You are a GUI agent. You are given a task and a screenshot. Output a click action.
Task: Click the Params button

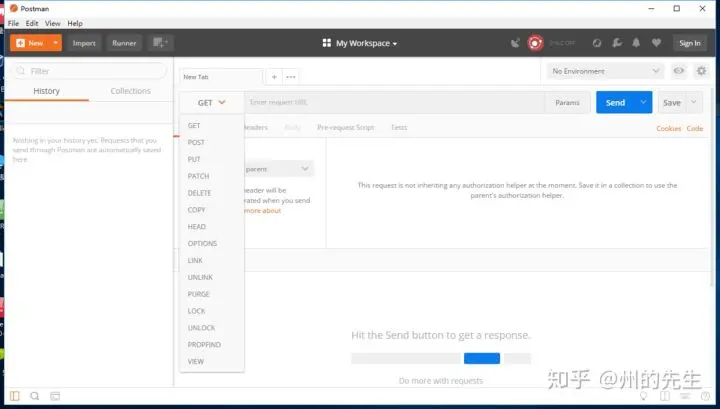pyautogui.click(x=567, y=103)
